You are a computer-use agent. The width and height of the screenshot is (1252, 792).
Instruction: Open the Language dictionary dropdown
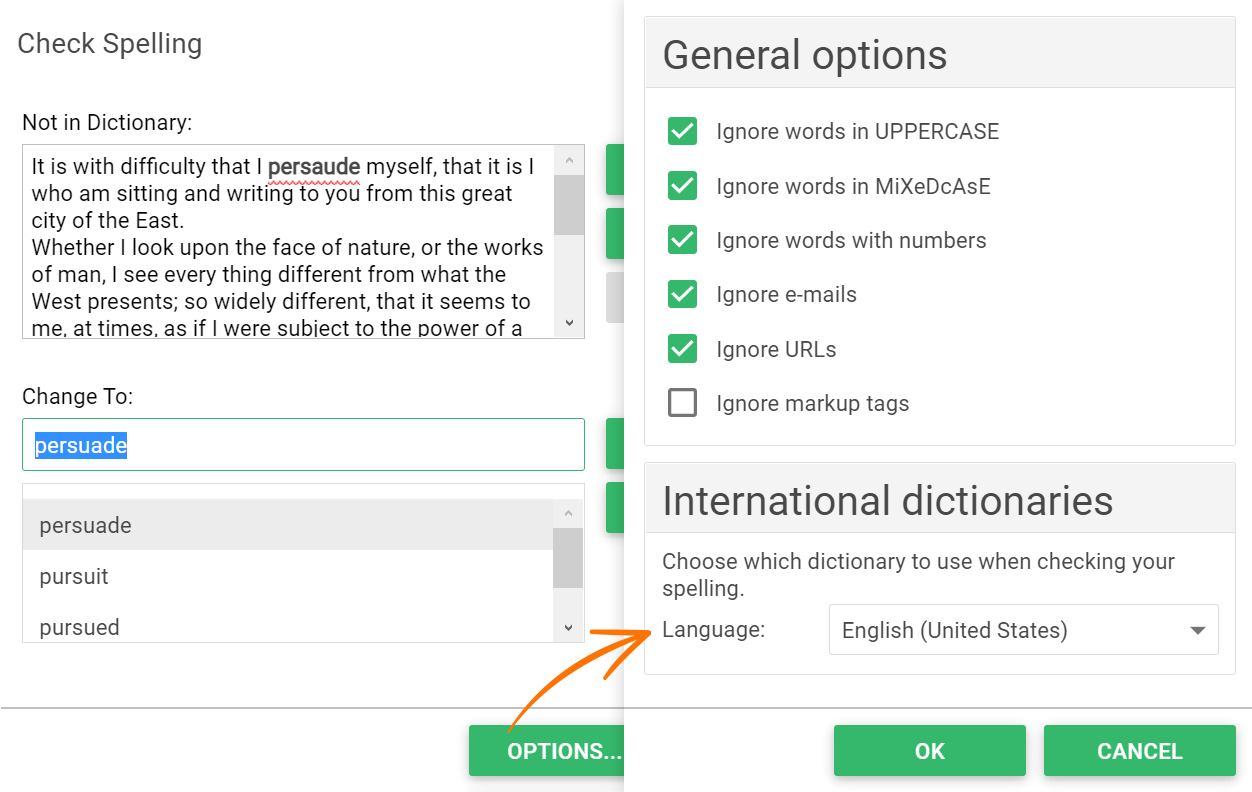1023,630
